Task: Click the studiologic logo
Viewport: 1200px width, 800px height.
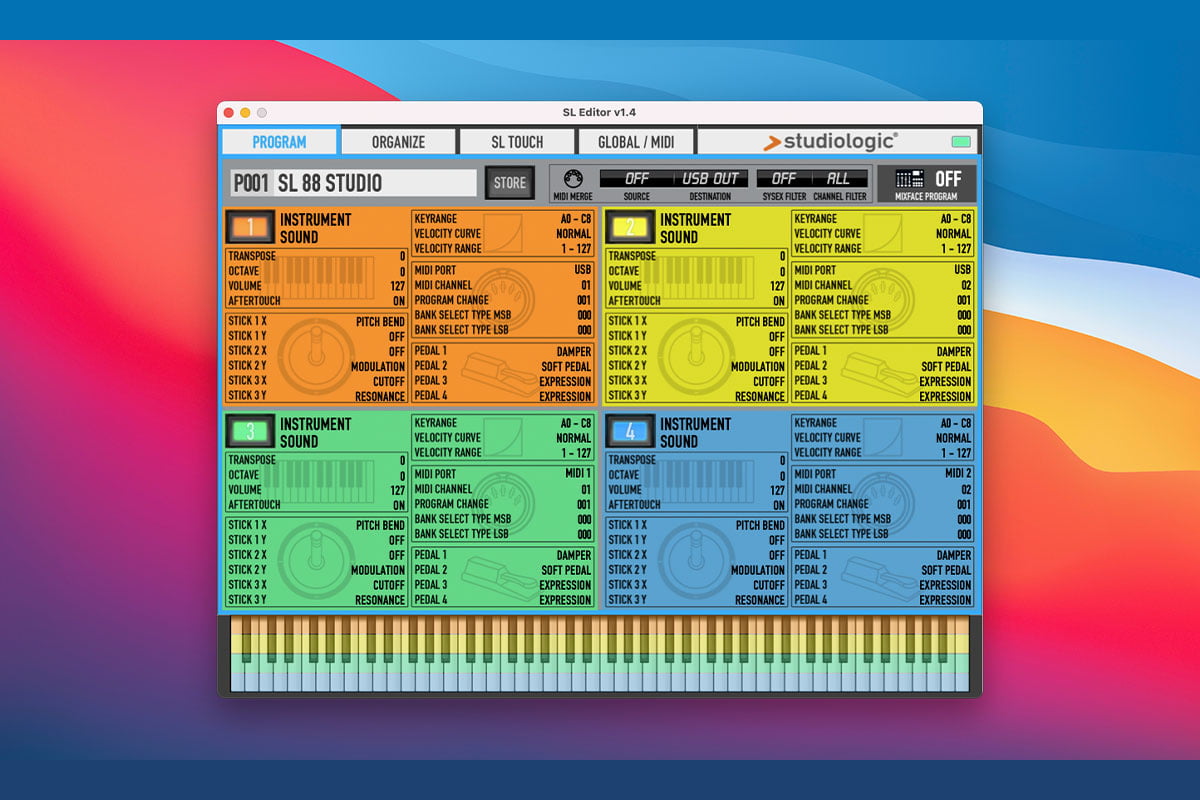Action: (x=830, y=142)
